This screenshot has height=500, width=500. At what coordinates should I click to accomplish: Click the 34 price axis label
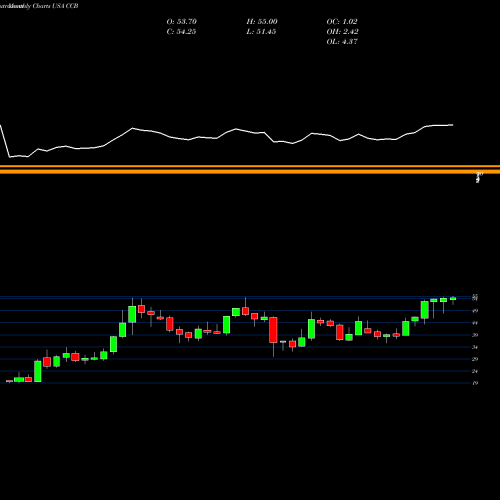(x=475, y=347)
